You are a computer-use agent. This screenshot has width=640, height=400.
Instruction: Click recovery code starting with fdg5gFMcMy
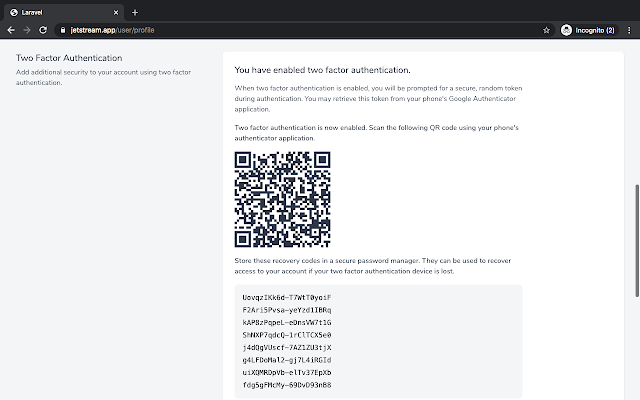coord(287,385)
